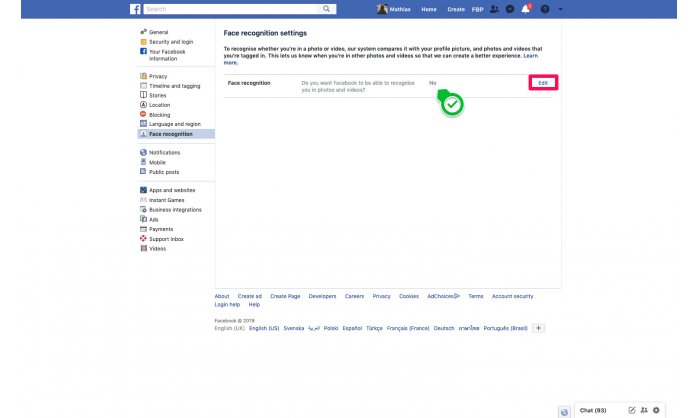
Task: Click the plus button for more languages
Action: pyautogui.click(x=538, y=328)
